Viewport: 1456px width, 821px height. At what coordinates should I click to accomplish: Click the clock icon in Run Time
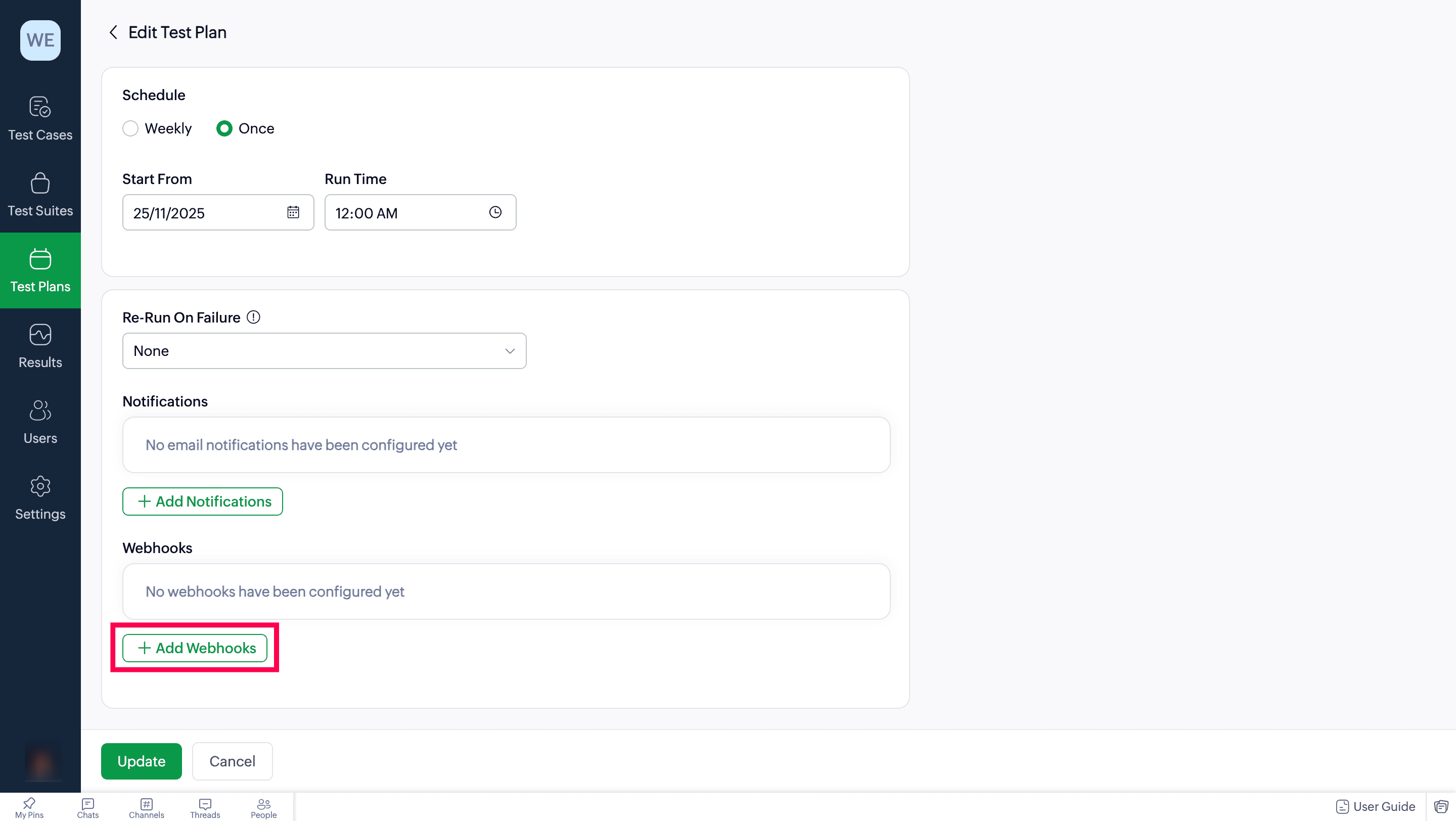[x=495, y=212]
